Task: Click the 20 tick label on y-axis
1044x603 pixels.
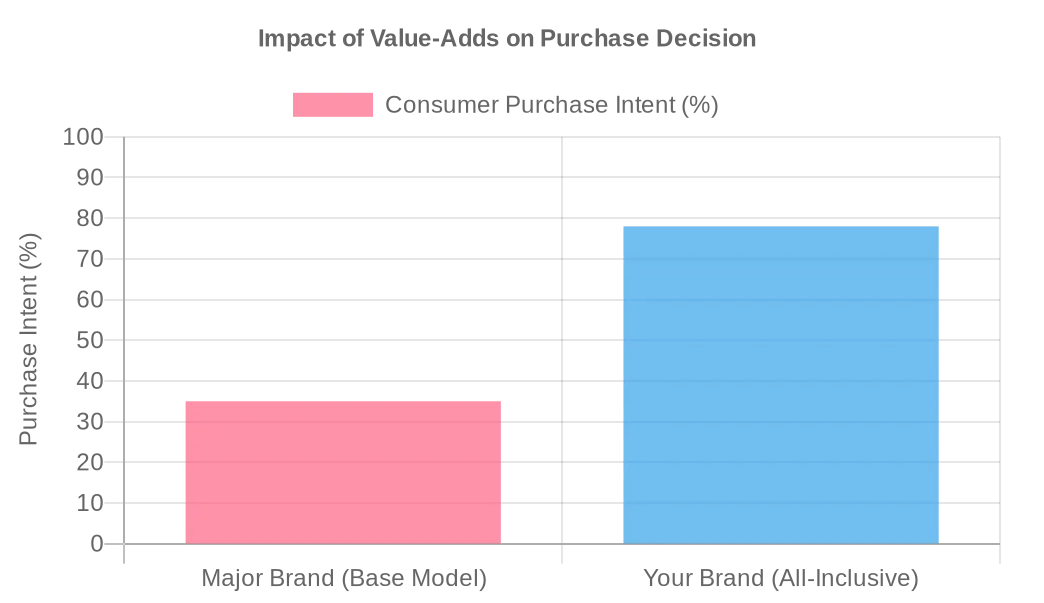Action: [90, 462]
